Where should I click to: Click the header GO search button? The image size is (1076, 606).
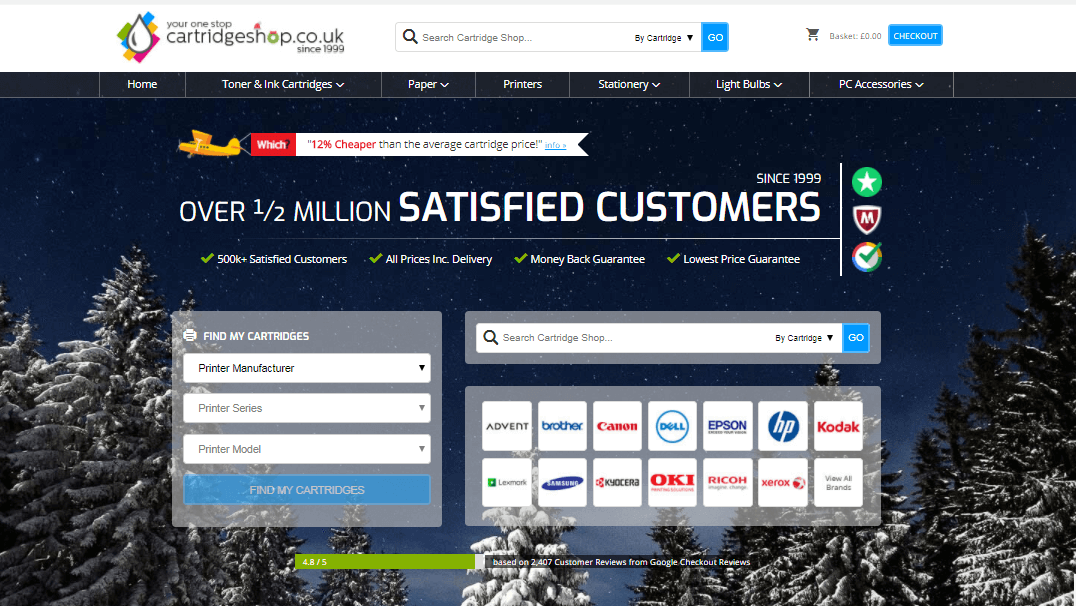[x=715, y=37]
